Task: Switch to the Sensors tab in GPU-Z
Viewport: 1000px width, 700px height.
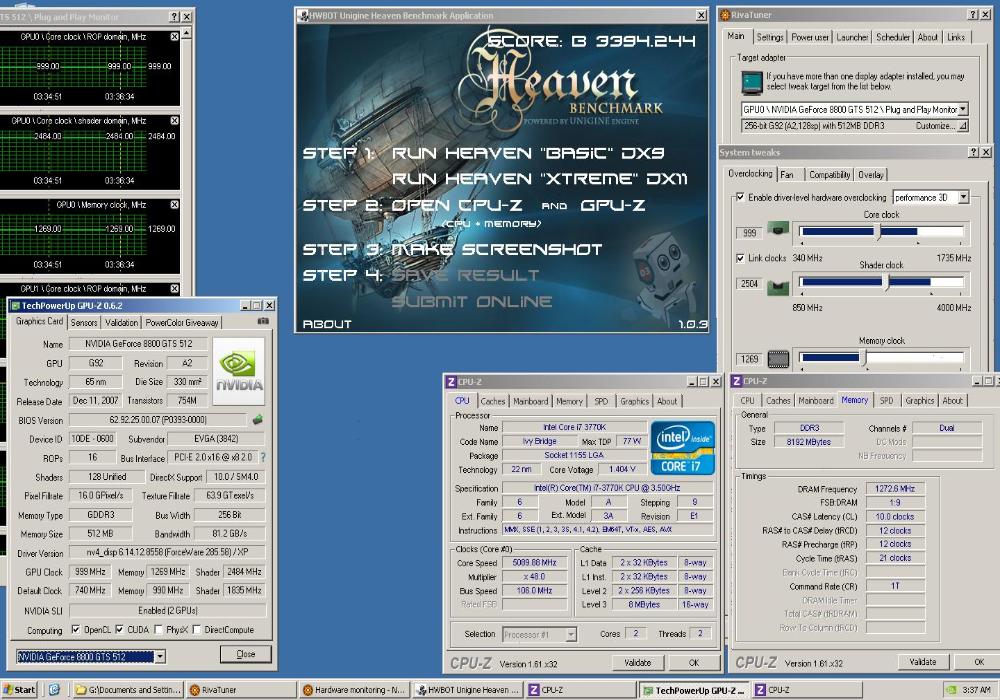Action: tap(84, 323)
